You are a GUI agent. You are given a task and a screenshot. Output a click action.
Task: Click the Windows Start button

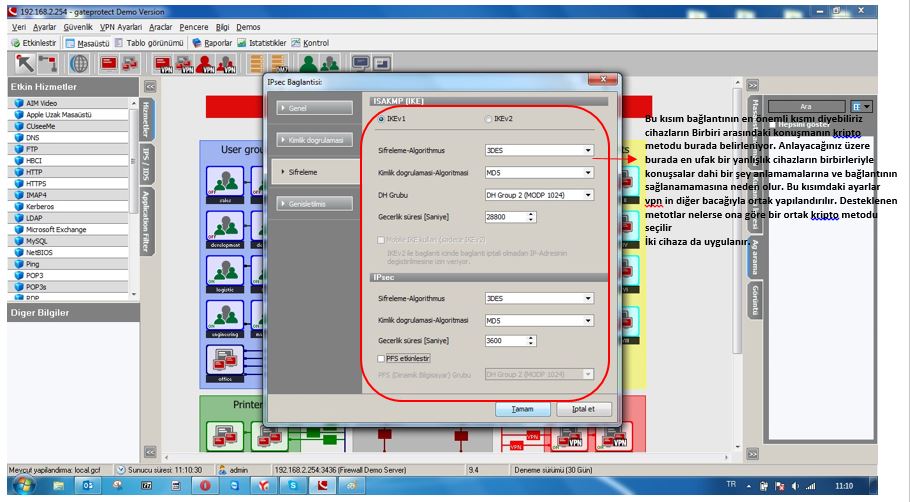[x=21, y=485]
